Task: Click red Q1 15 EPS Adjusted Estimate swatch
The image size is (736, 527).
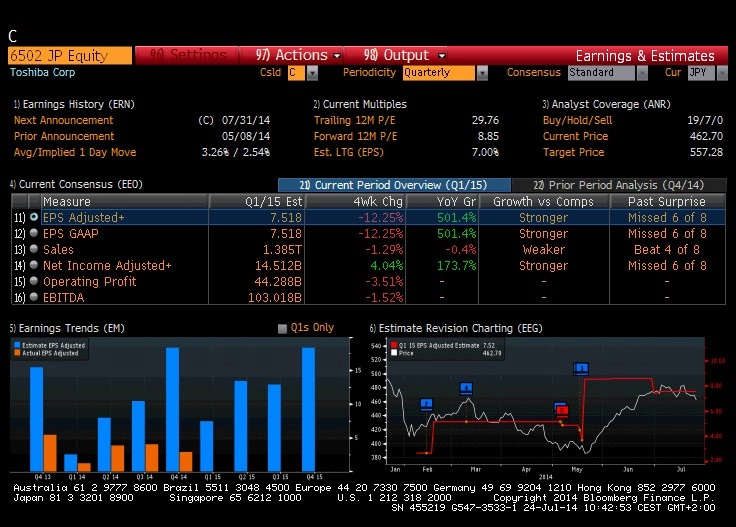Action: (x=394, y=345)
